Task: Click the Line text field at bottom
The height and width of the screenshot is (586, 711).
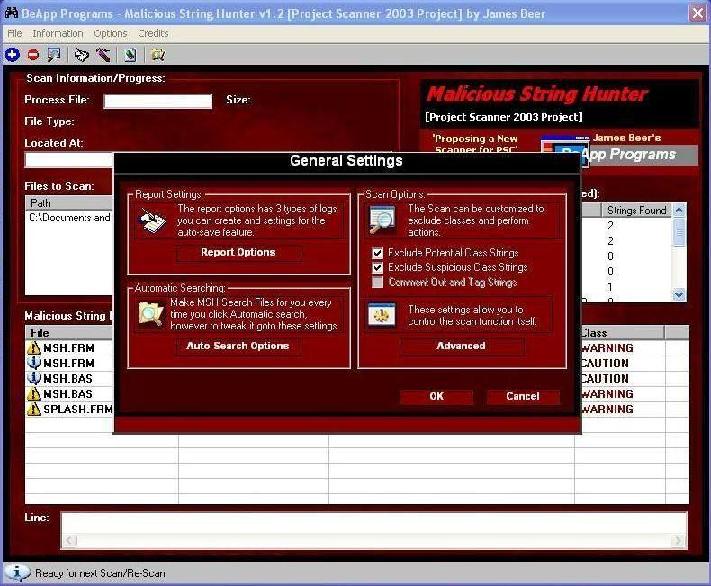Action: [373, 529]
